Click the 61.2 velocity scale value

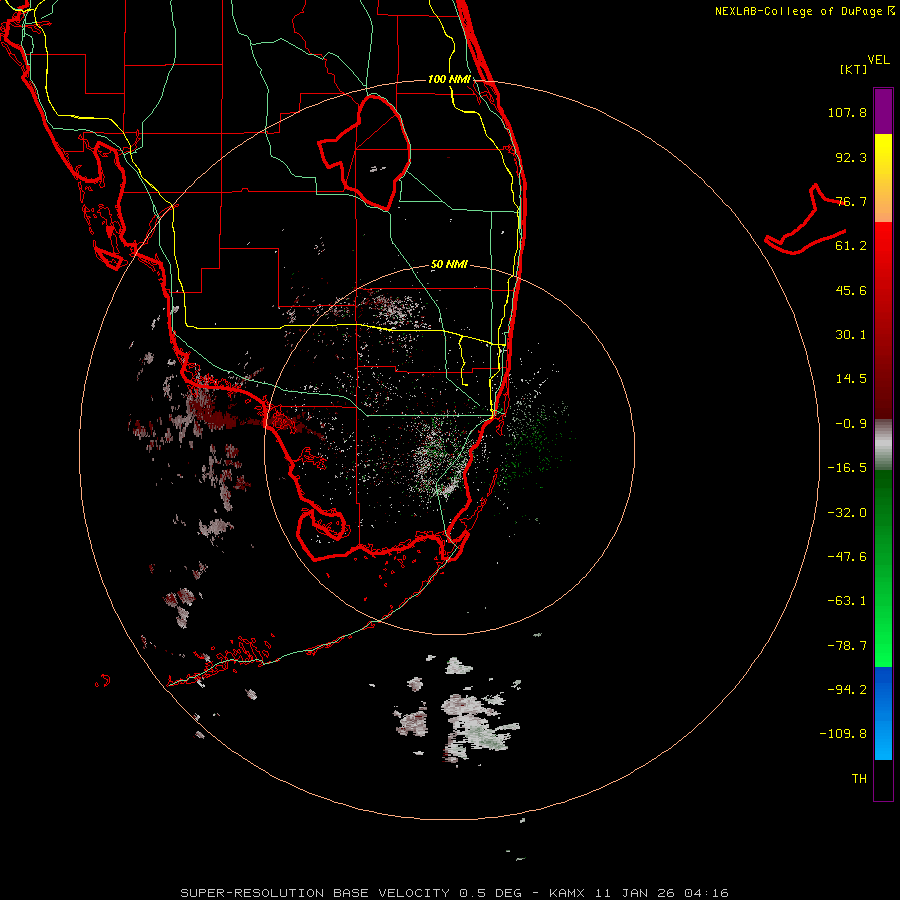[x=851, y=246]
